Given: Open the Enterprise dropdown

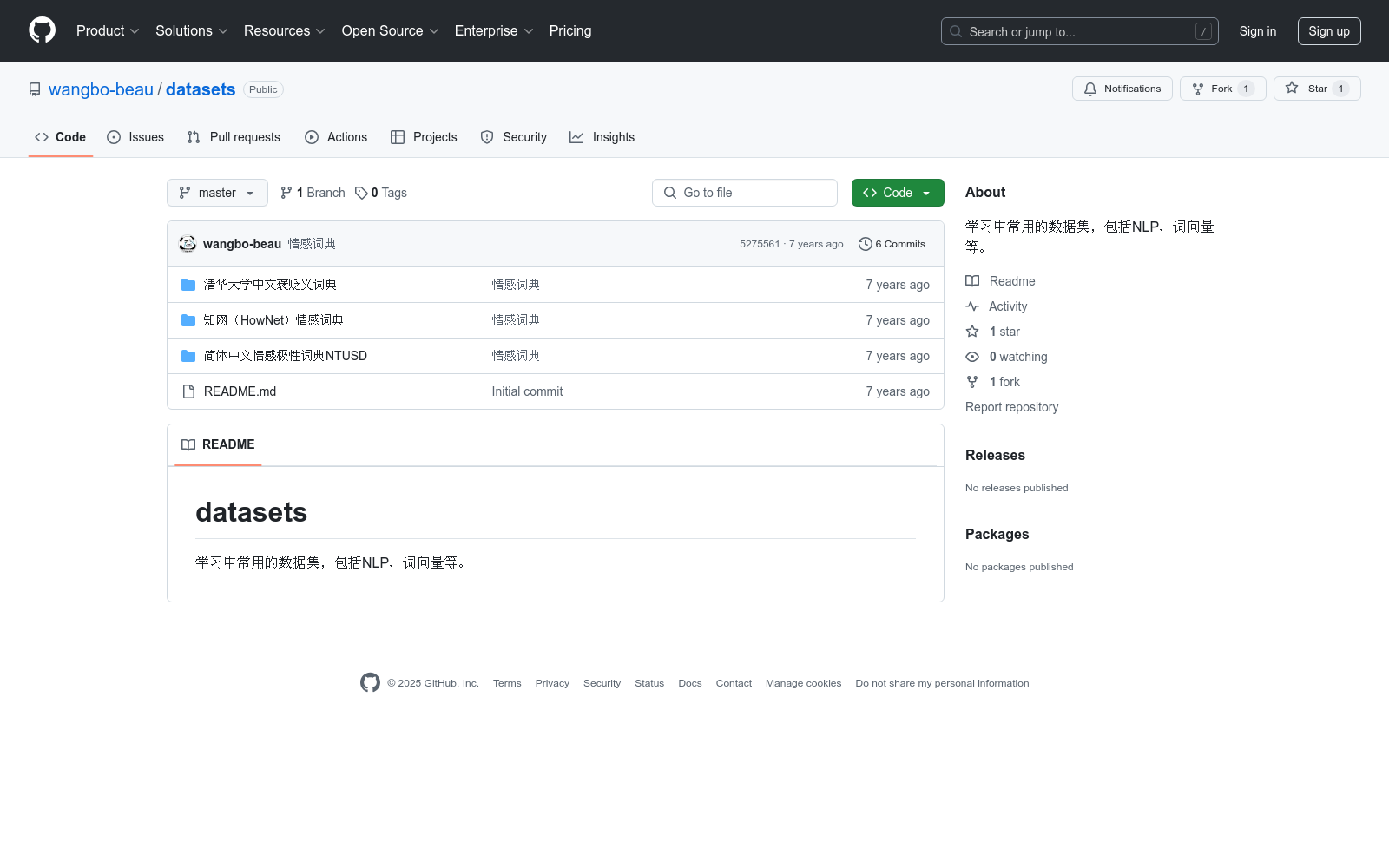Looking at the screenshot, I should click(x=494, y=31).
